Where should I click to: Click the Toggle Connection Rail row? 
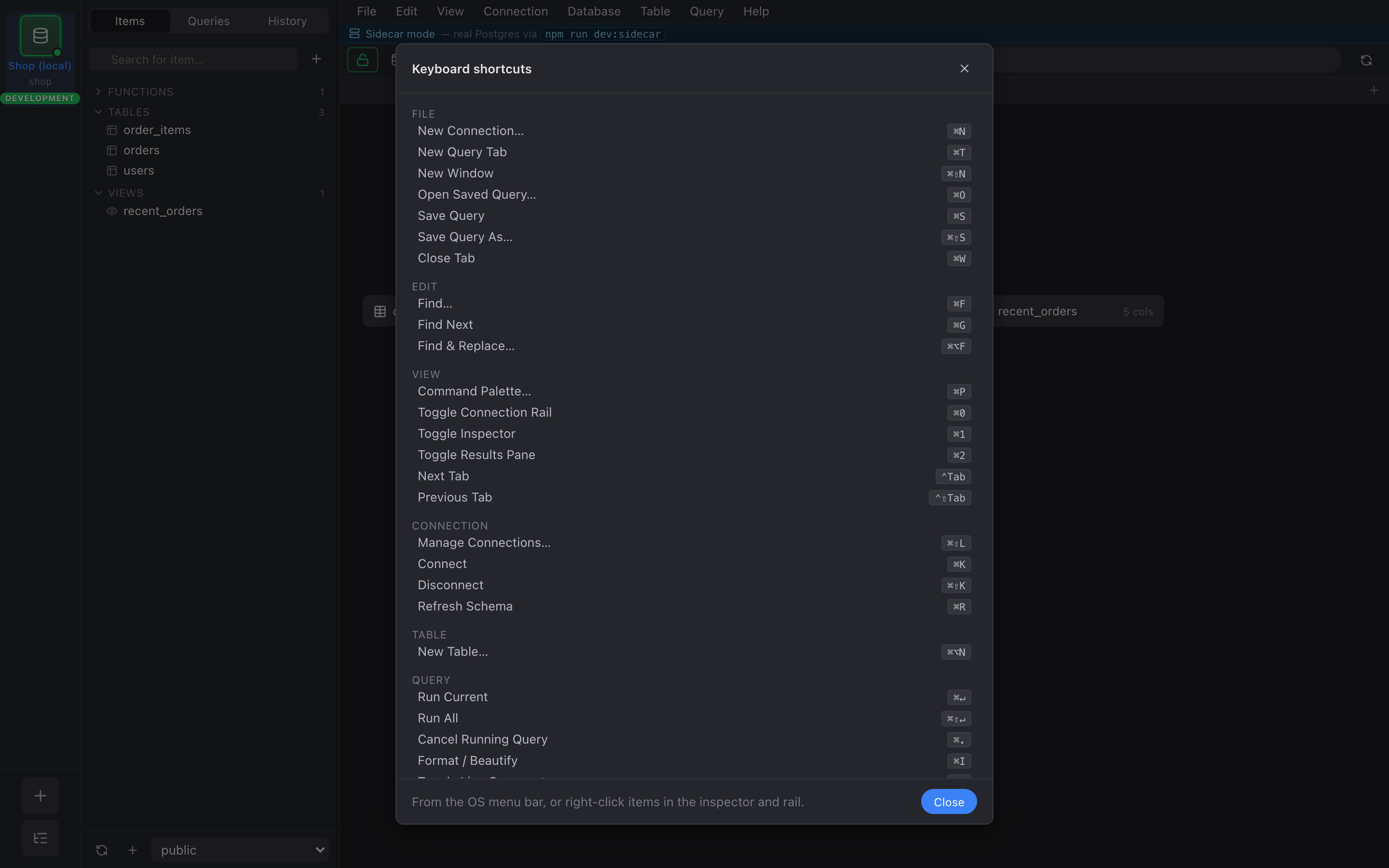click(x=694, y=413)
